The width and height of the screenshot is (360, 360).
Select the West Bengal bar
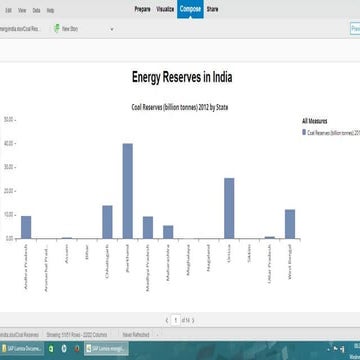pyautogui.click(x=290, y=224)
